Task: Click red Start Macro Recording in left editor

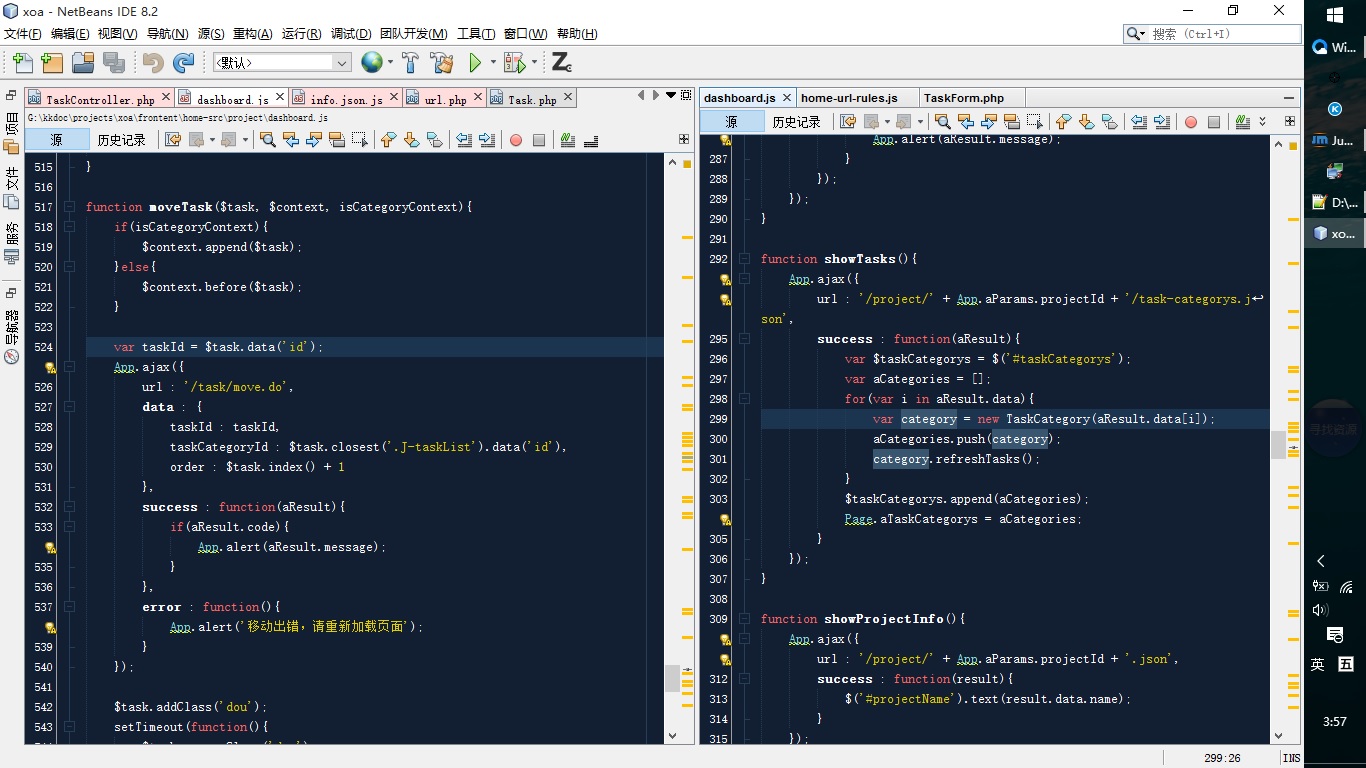Action: 516,140
